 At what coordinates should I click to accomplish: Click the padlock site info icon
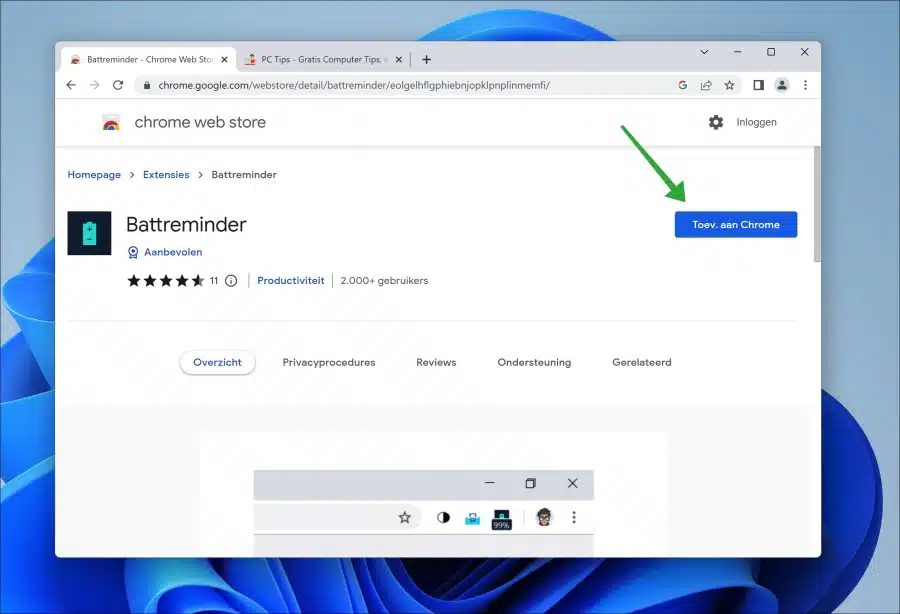pos(147,85)
